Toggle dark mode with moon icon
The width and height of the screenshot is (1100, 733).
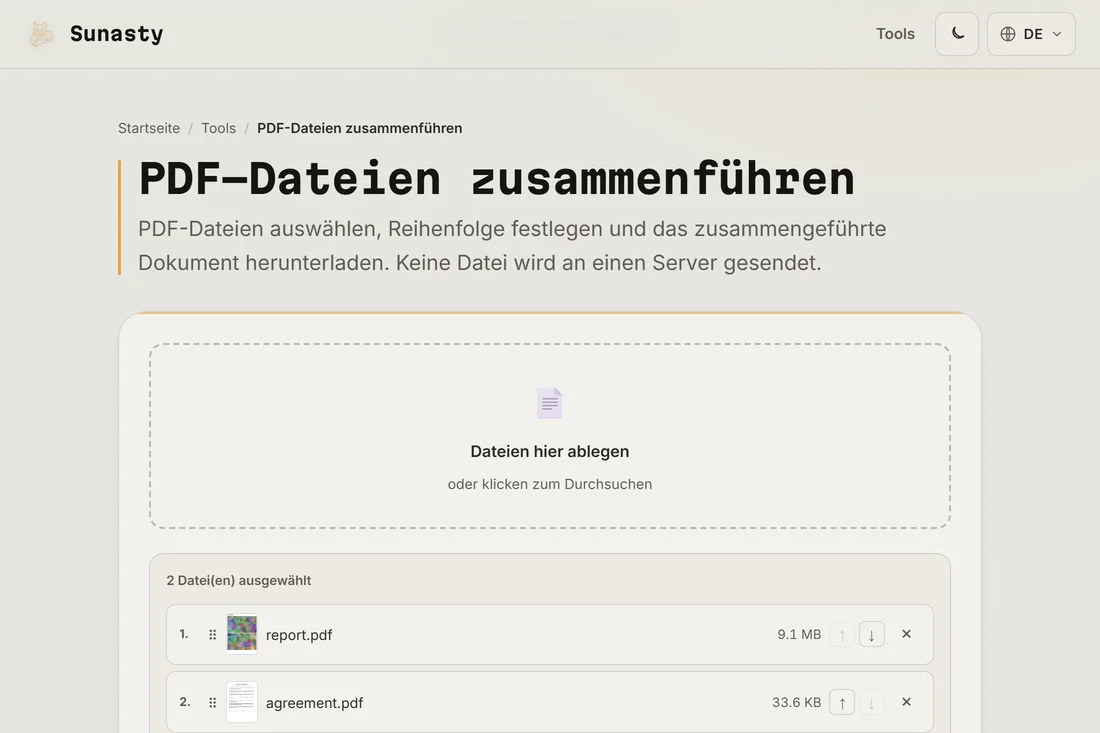pyautogui.click(x=957, y=34)
